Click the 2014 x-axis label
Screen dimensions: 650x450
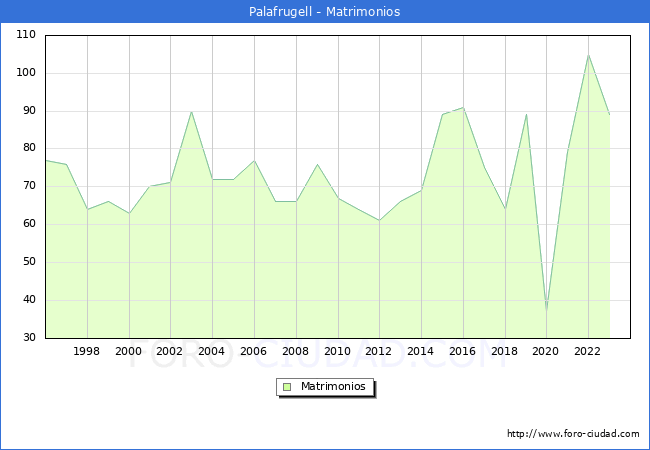[421, 351]
